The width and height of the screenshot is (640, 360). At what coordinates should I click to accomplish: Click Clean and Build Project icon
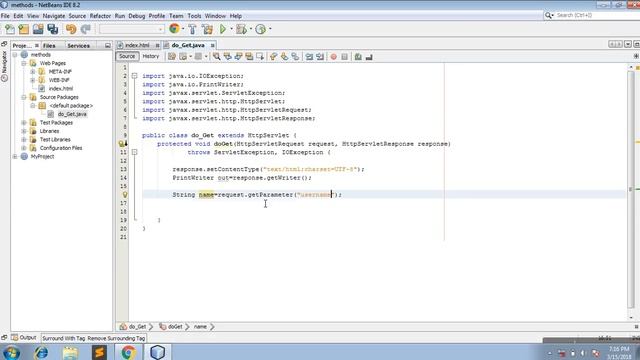pos(207,29)
